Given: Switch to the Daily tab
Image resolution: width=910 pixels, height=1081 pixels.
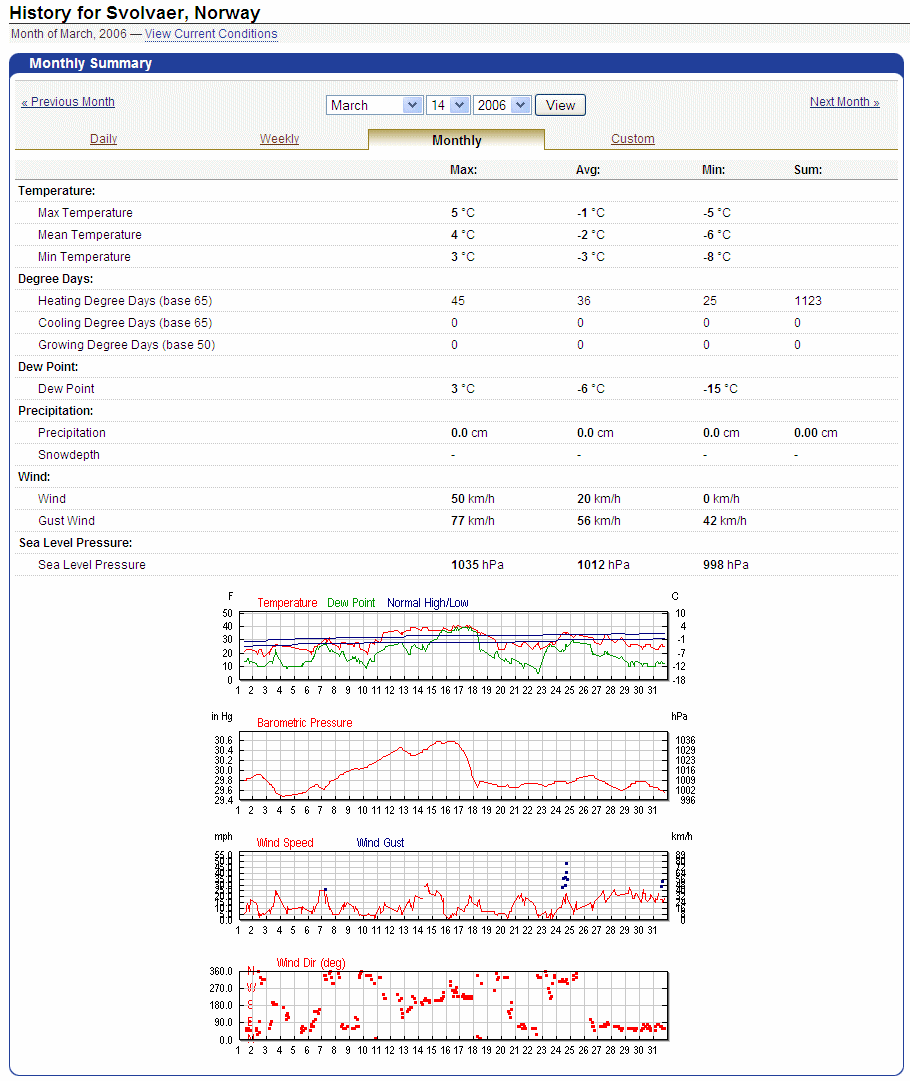Looking at the screenshot, I should click(103, 139).
